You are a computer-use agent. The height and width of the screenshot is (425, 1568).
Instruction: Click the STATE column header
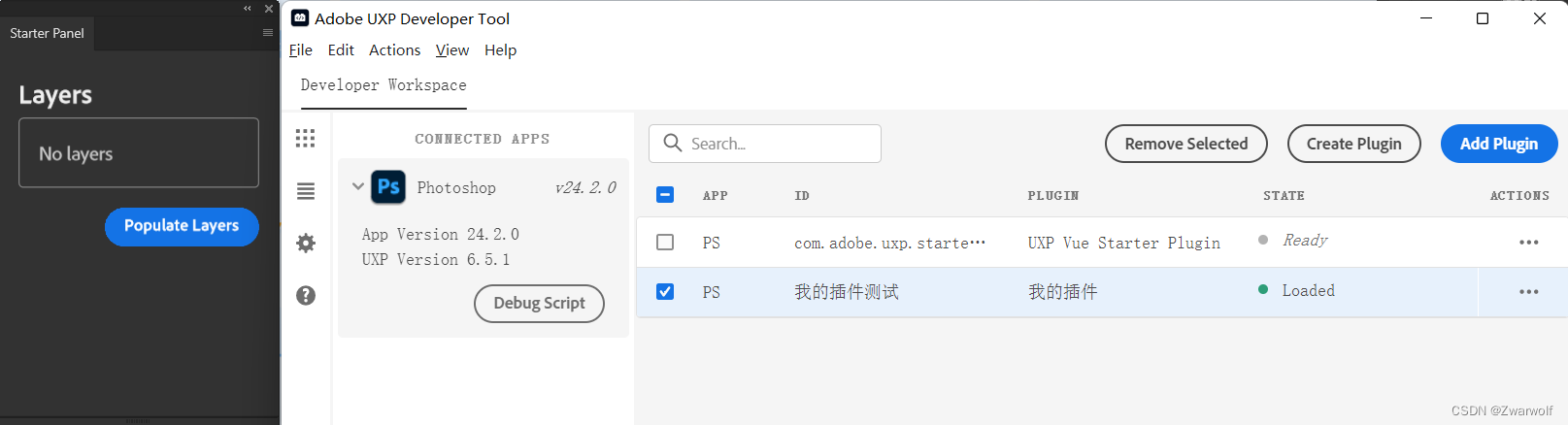1284,195
